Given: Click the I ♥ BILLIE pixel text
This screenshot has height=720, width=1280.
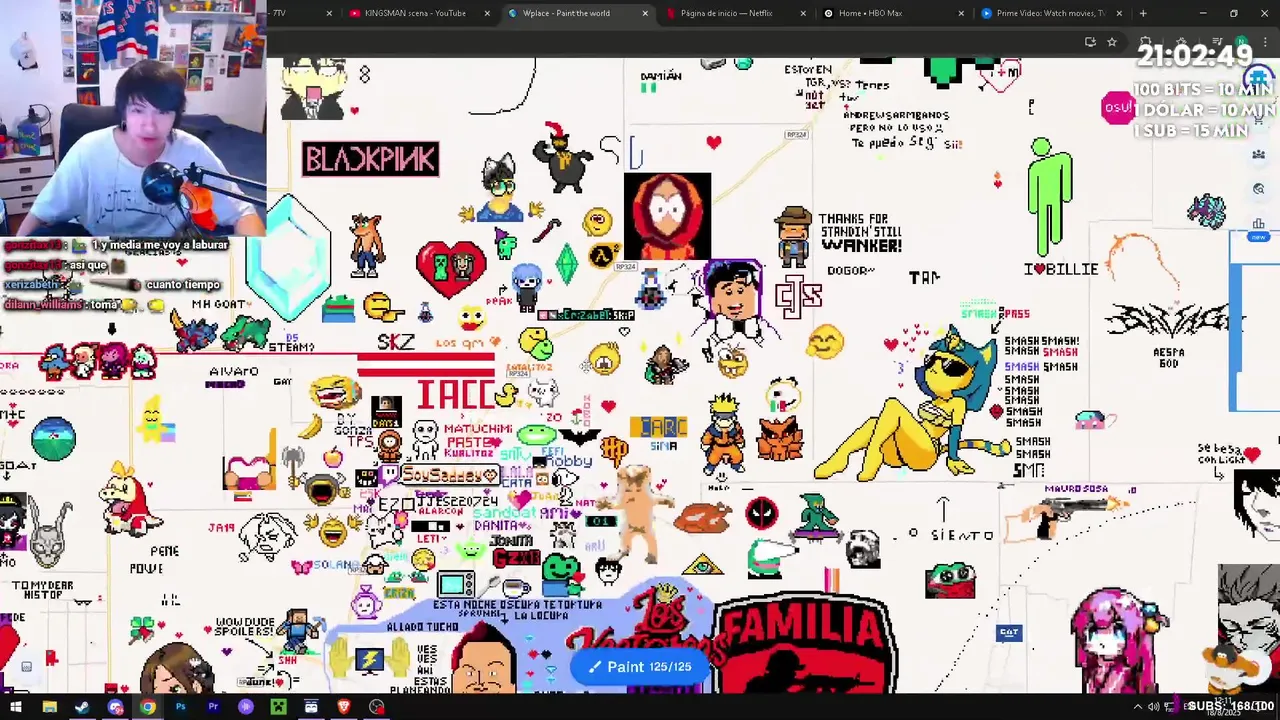Looking at the screenshot, I should pyautogui.click(x=1061, y=269).
